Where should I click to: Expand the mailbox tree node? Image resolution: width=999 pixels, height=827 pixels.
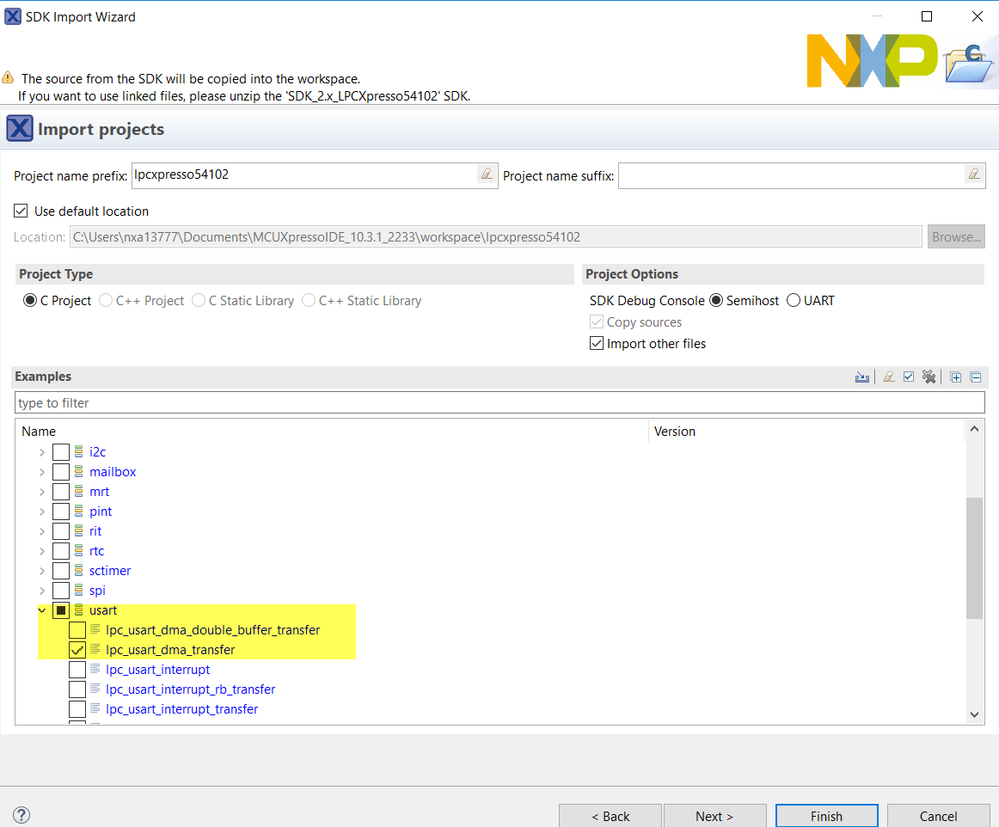click(42, 472)
